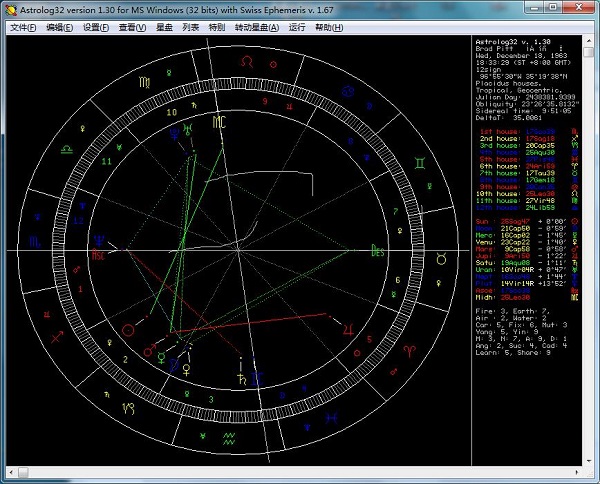Viewport: 600px width, 484px height.
Task: Click the 'Tropical, Geocentric.' text line
Action: (x=517, y=90)
